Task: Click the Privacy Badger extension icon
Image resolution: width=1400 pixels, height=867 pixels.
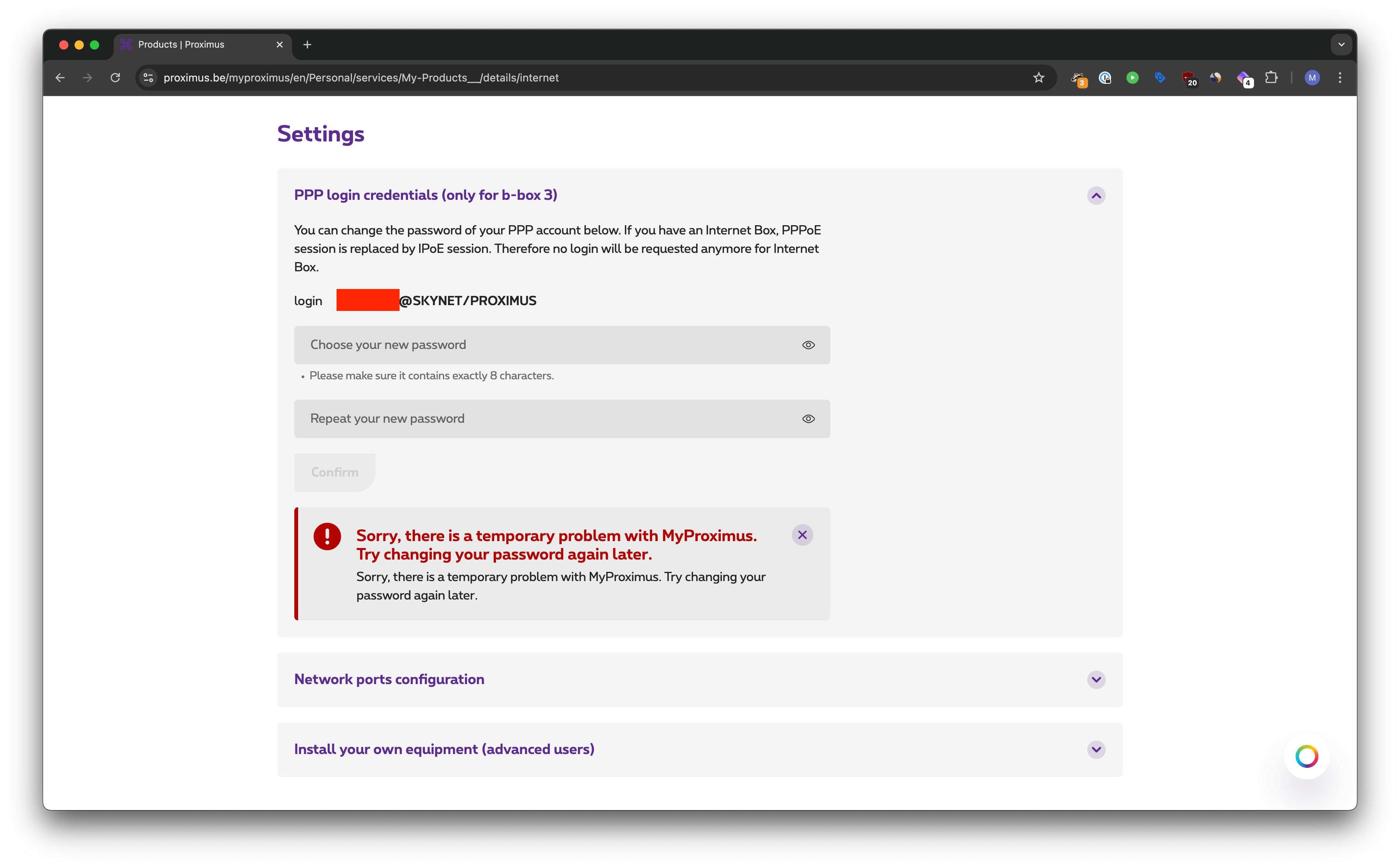Action: [1078, 78]
